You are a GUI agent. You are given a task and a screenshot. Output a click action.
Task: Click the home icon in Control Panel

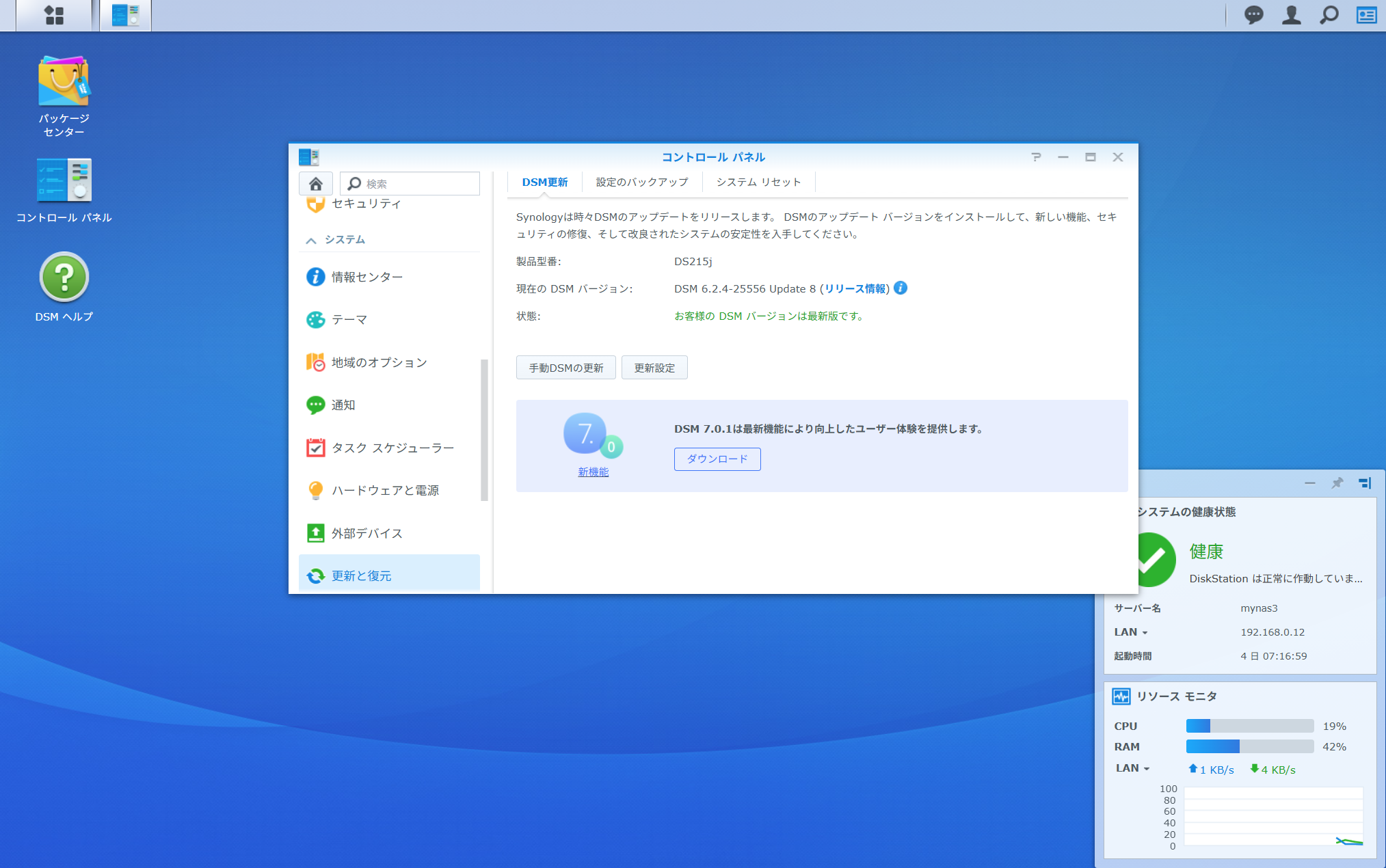pos(316,184)
